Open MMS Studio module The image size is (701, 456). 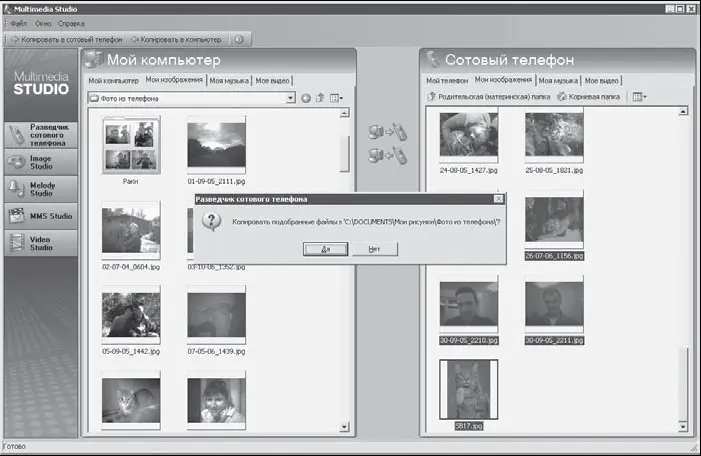click(x=41, y=216)
